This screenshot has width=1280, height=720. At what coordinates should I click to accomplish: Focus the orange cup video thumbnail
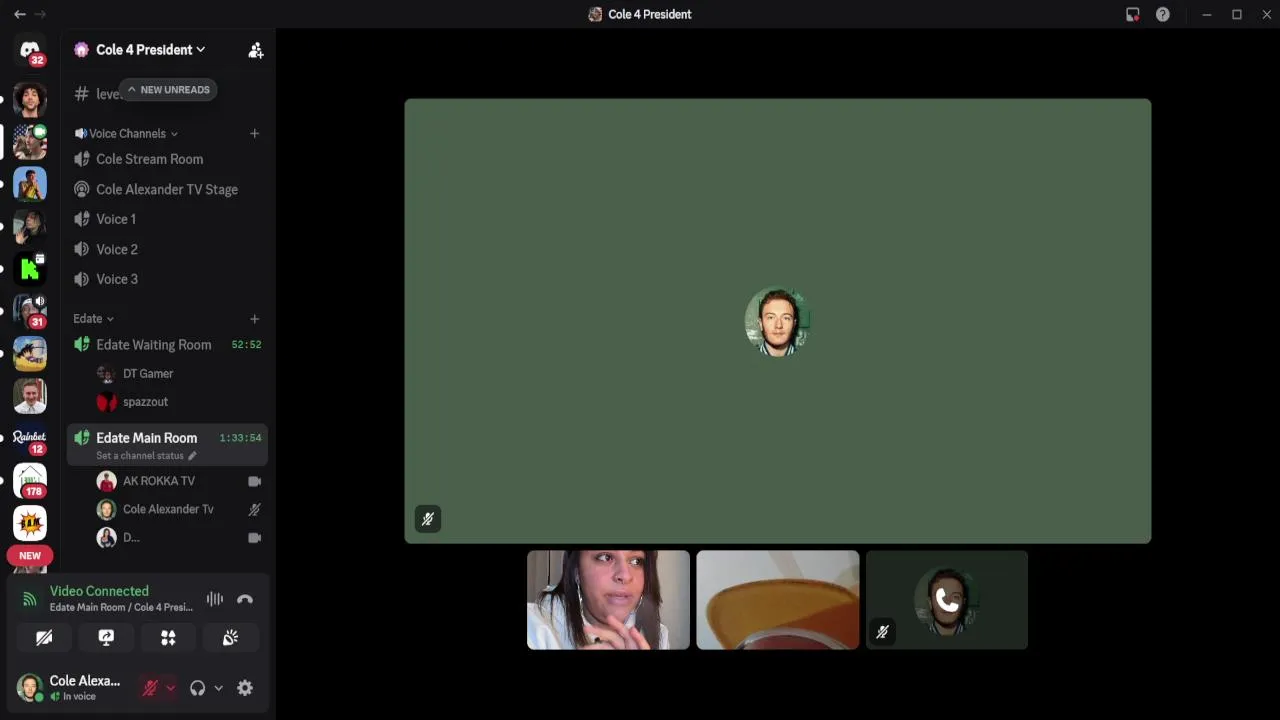(778, 600)
